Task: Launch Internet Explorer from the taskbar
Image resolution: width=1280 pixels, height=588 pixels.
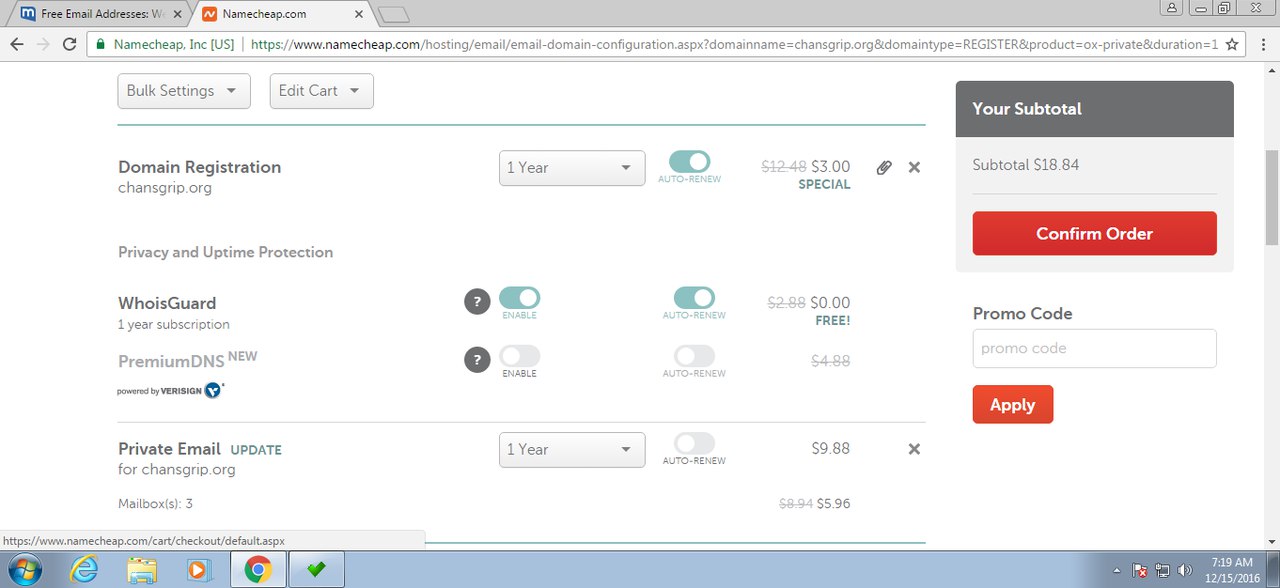Action: [85, 569]
